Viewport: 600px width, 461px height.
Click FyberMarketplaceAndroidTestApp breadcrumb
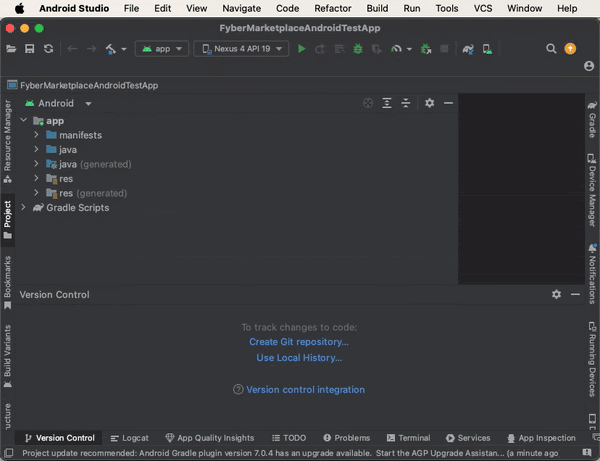point(83,85)
